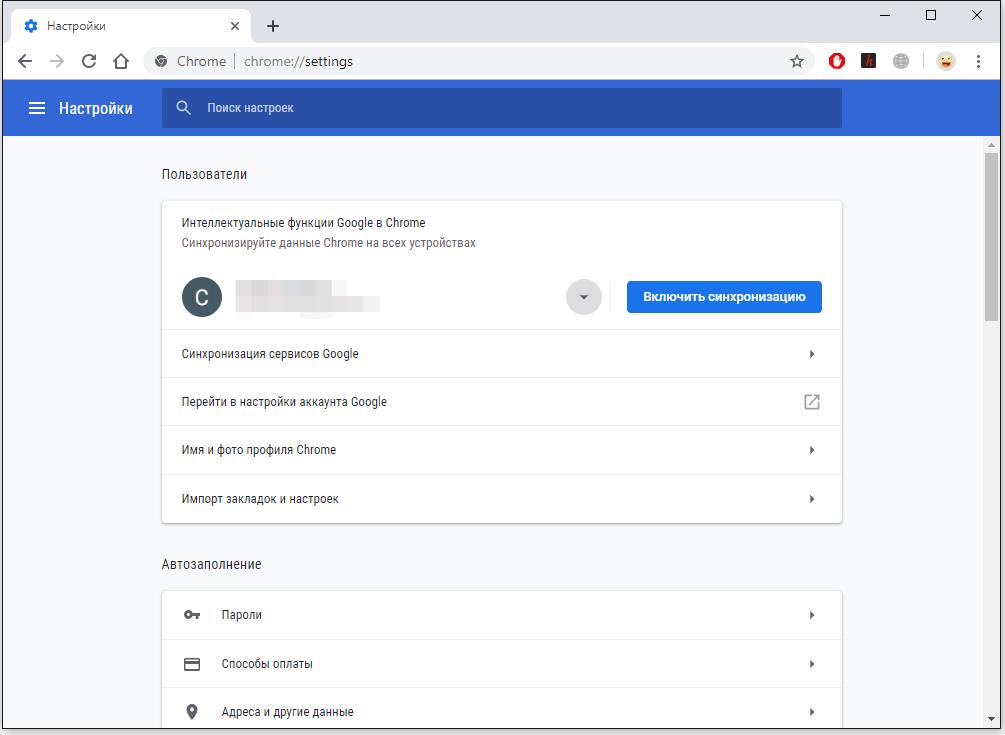Open the Chrome three-dot menu
This screenshot has width=1005, height=735.
point(978,61)
